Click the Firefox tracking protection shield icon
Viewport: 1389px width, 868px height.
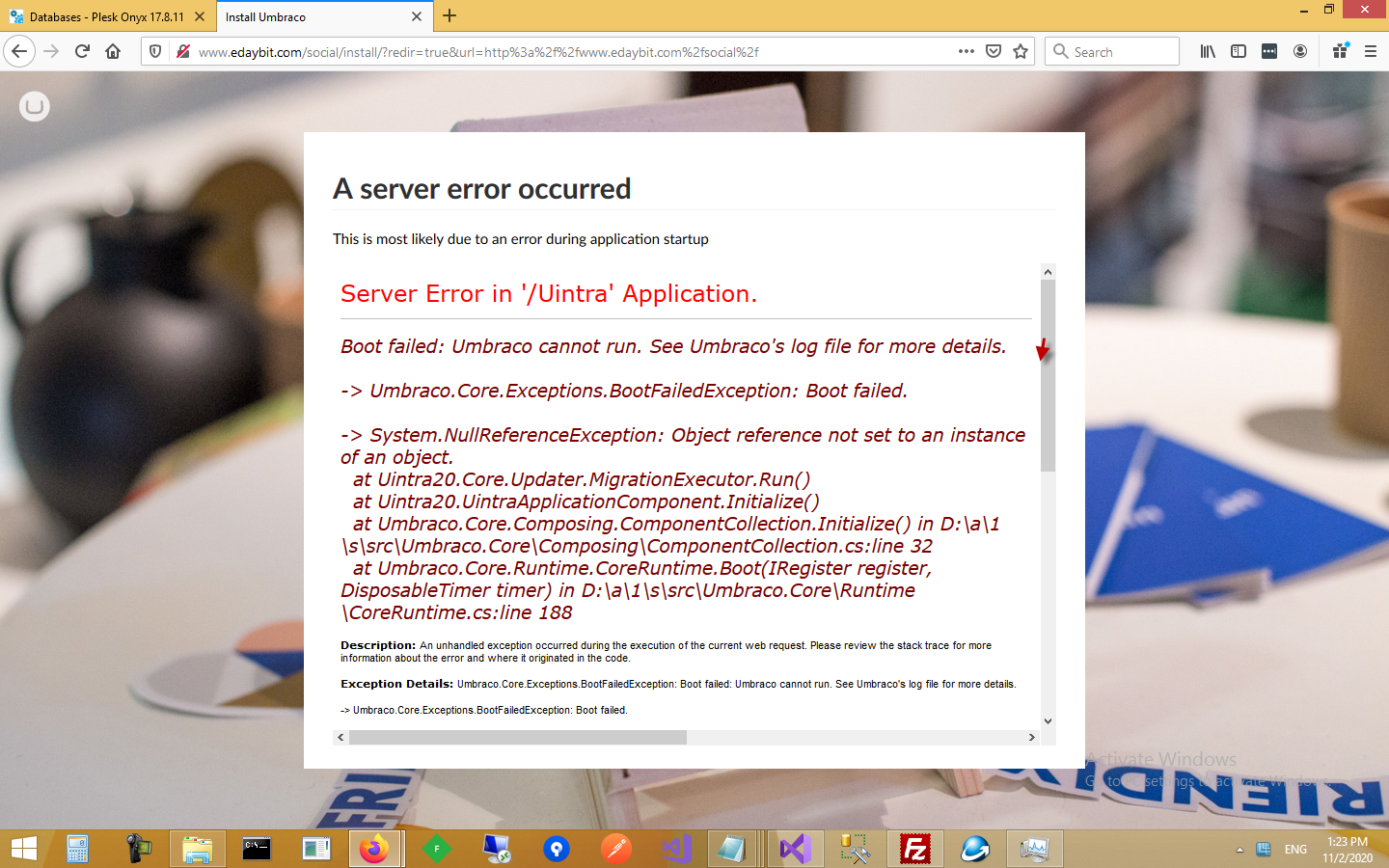155,51
